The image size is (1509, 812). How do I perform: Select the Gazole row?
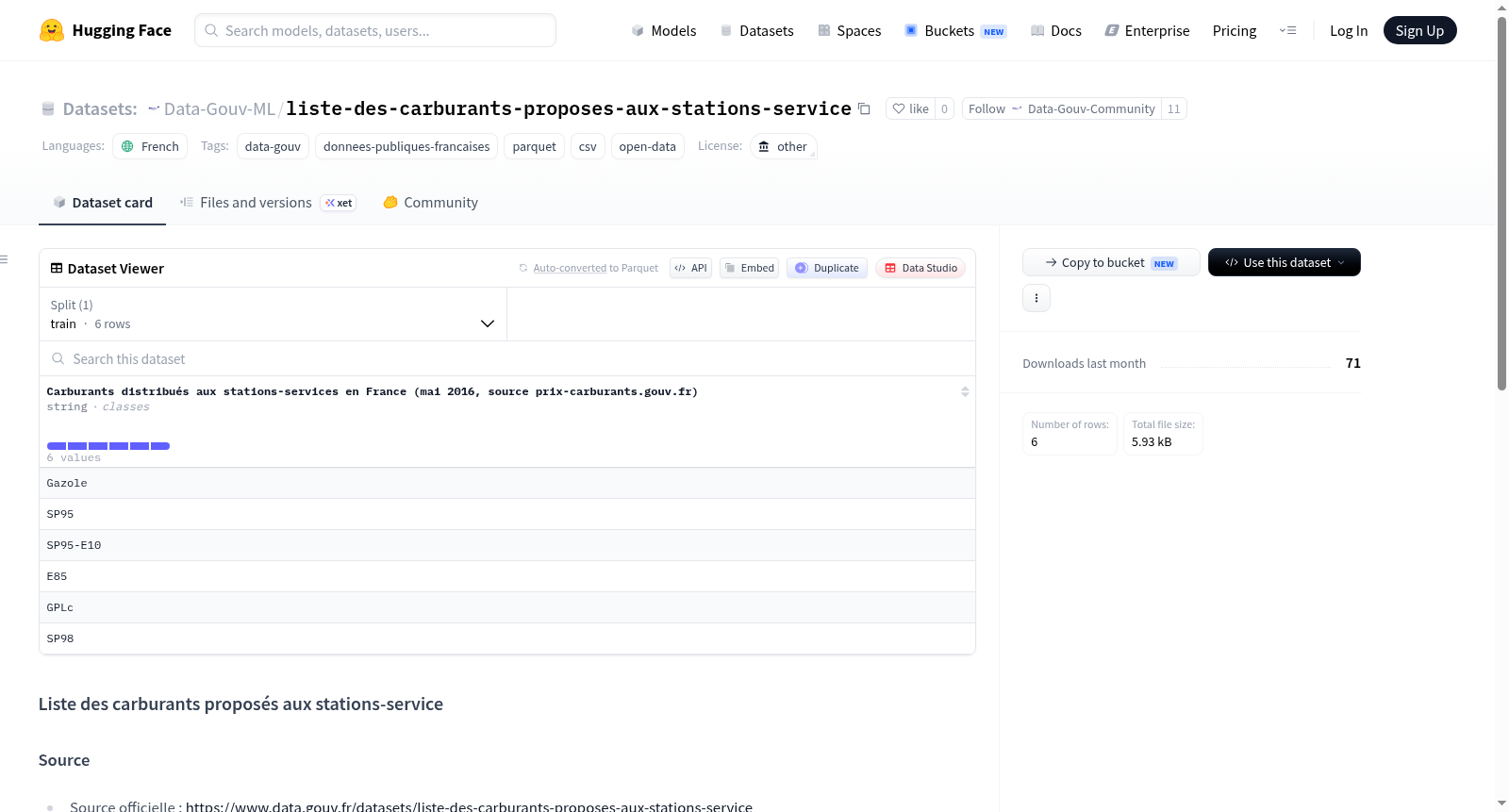507,483
